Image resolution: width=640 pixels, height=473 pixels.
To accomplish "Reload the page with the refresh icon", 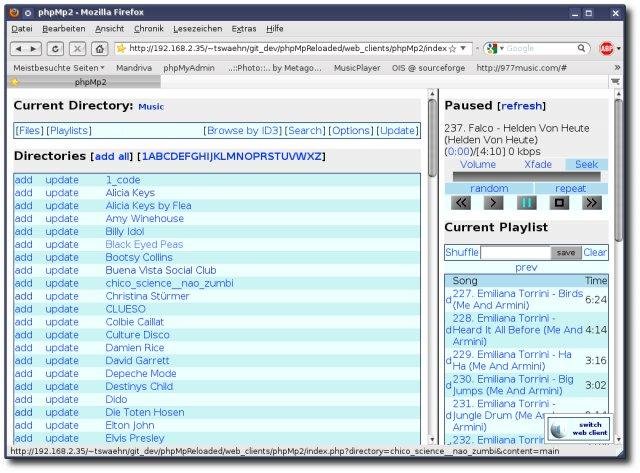I will (x=55, y=49).
